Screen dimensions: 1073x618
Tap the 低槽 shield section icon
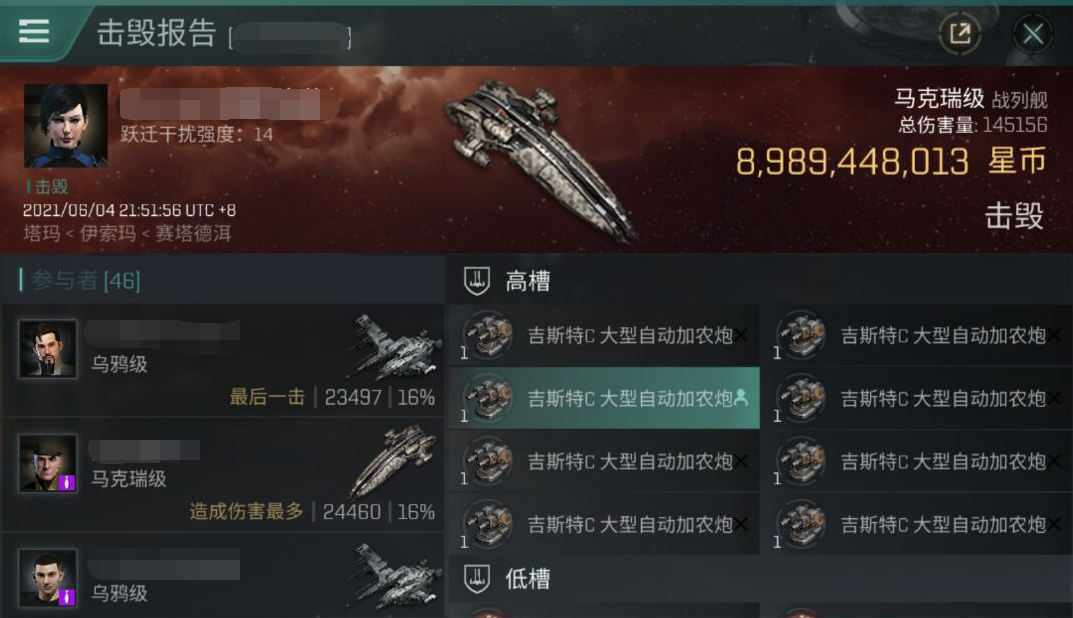[477, 579]
